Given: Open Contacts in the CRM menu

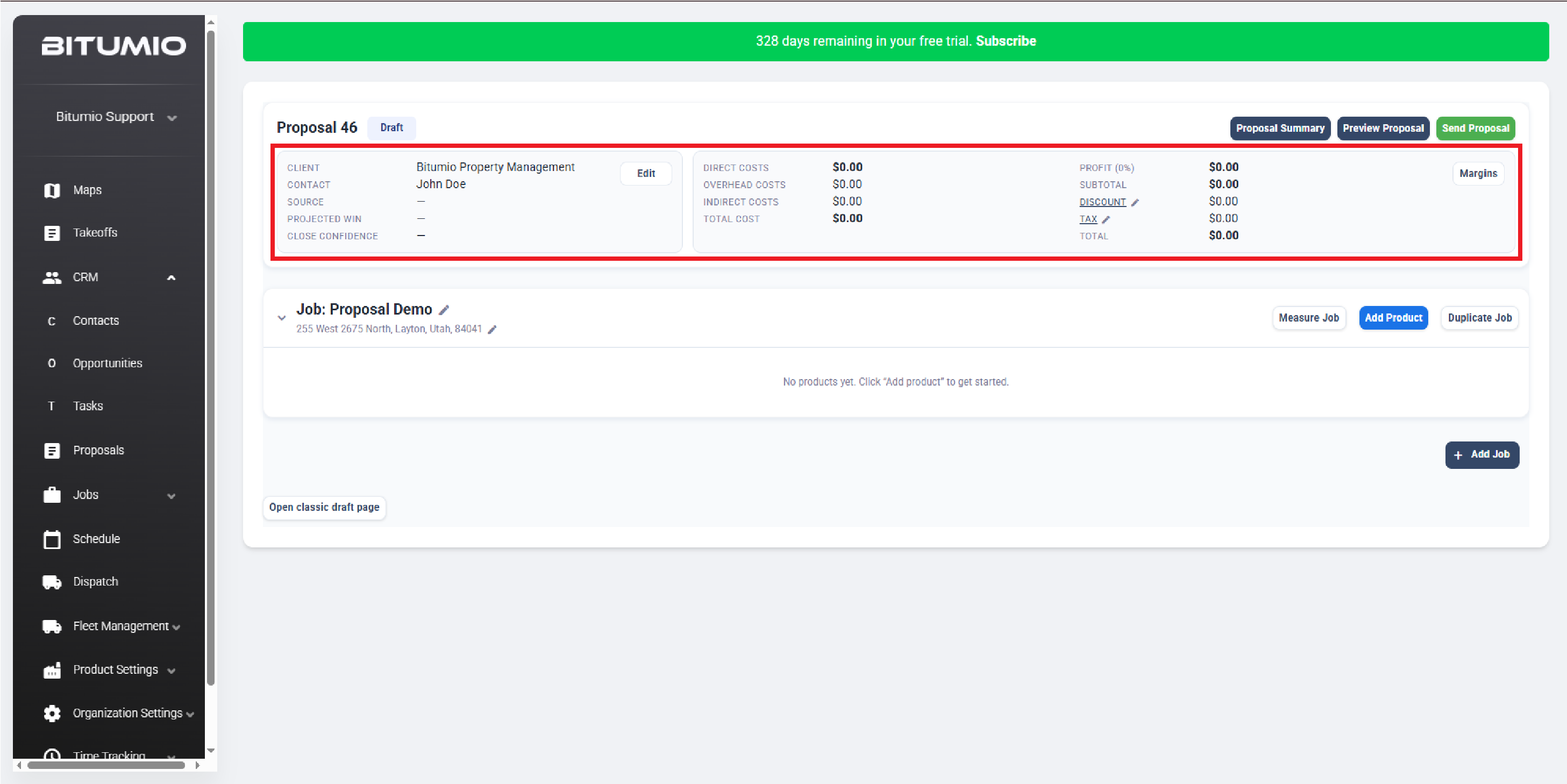Looking at the screenshot, I should coord(96,320).
